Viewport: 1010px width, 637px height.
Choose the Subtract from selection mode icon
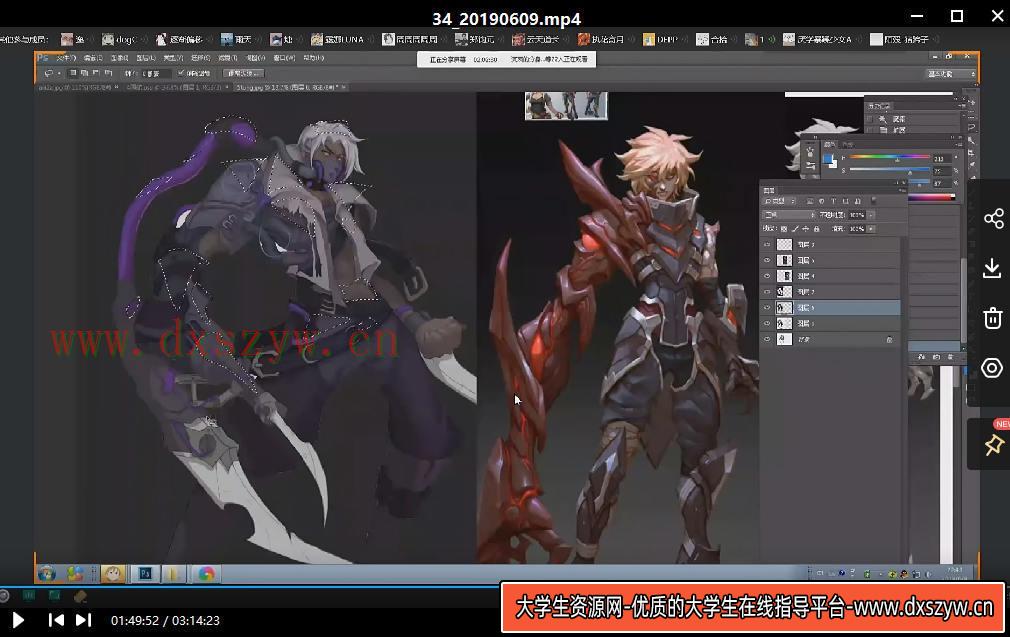[96, 73]
